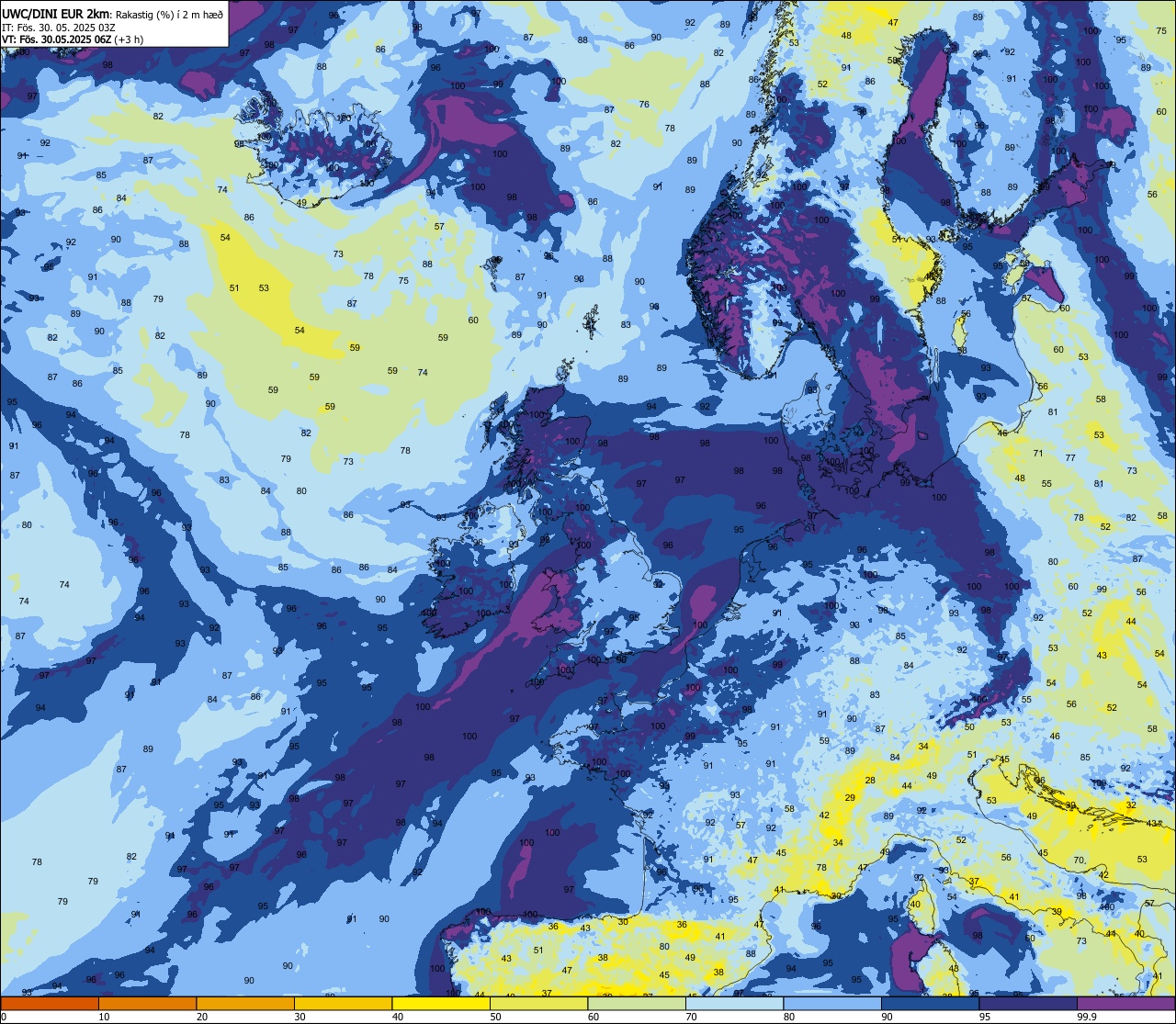This screenshot has width=1176, height=1024.
Task: Click the golden 30–40 legend swatch
Action: tap(343, 1003)
